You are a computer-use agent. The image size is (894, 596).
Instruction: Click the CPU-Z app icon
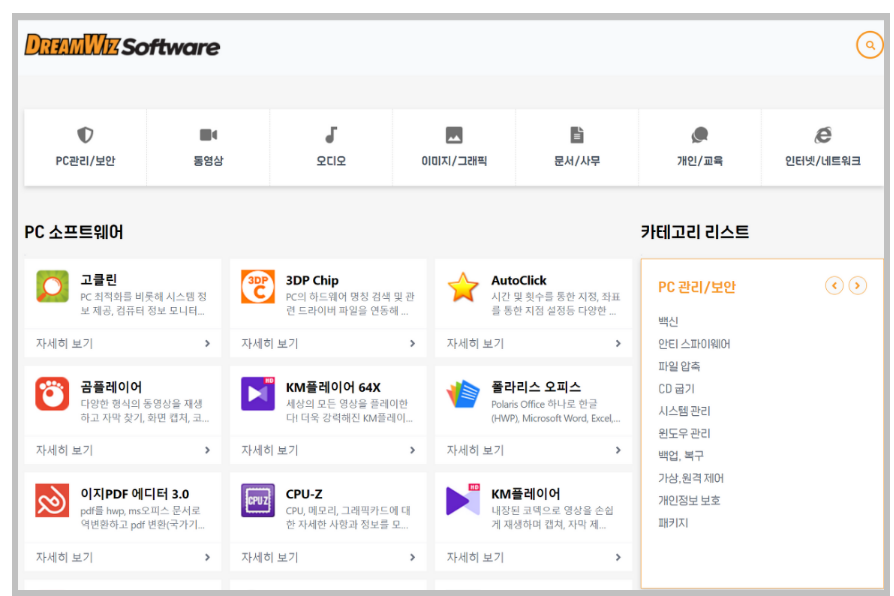click(x=258, y=500)
